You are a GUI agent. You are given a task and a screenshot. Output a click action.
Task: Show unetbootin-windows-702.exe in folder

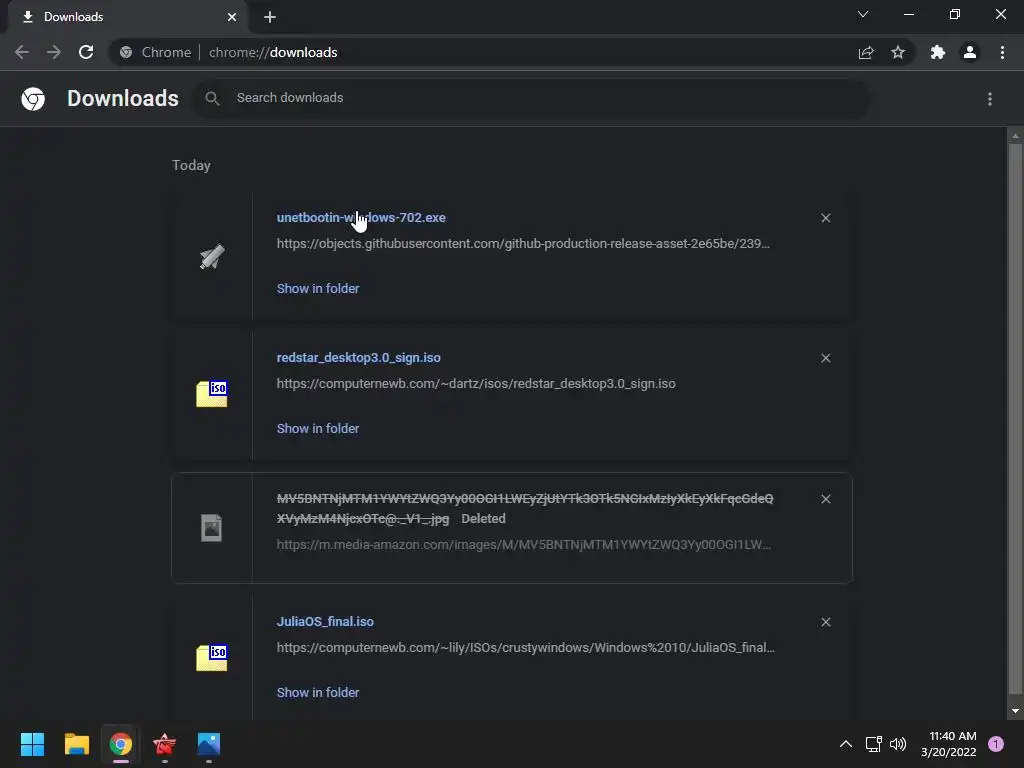(x=318, y=289)
